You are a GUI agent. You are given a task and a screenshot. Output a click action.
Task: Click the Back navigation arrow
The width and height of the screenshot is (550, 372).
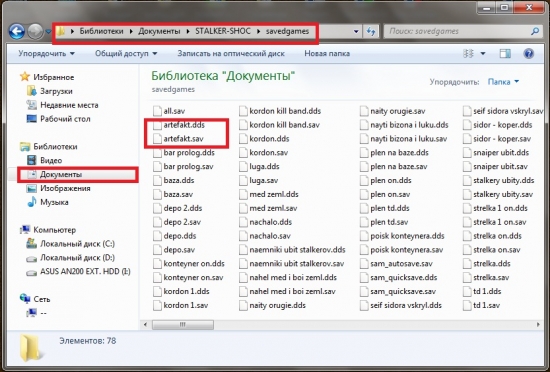[x=17, y=32]
